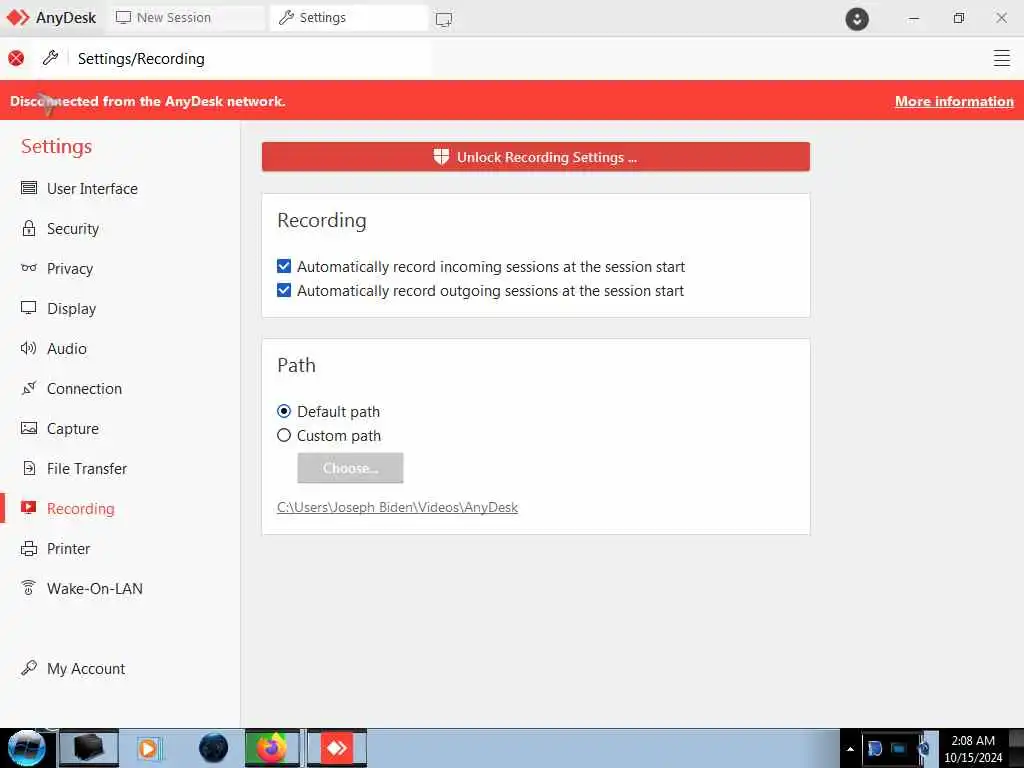Screen dimensions: 1024x768
Task: Toggle automatically record incoming sessions checkbox
Action: (283, 266)
